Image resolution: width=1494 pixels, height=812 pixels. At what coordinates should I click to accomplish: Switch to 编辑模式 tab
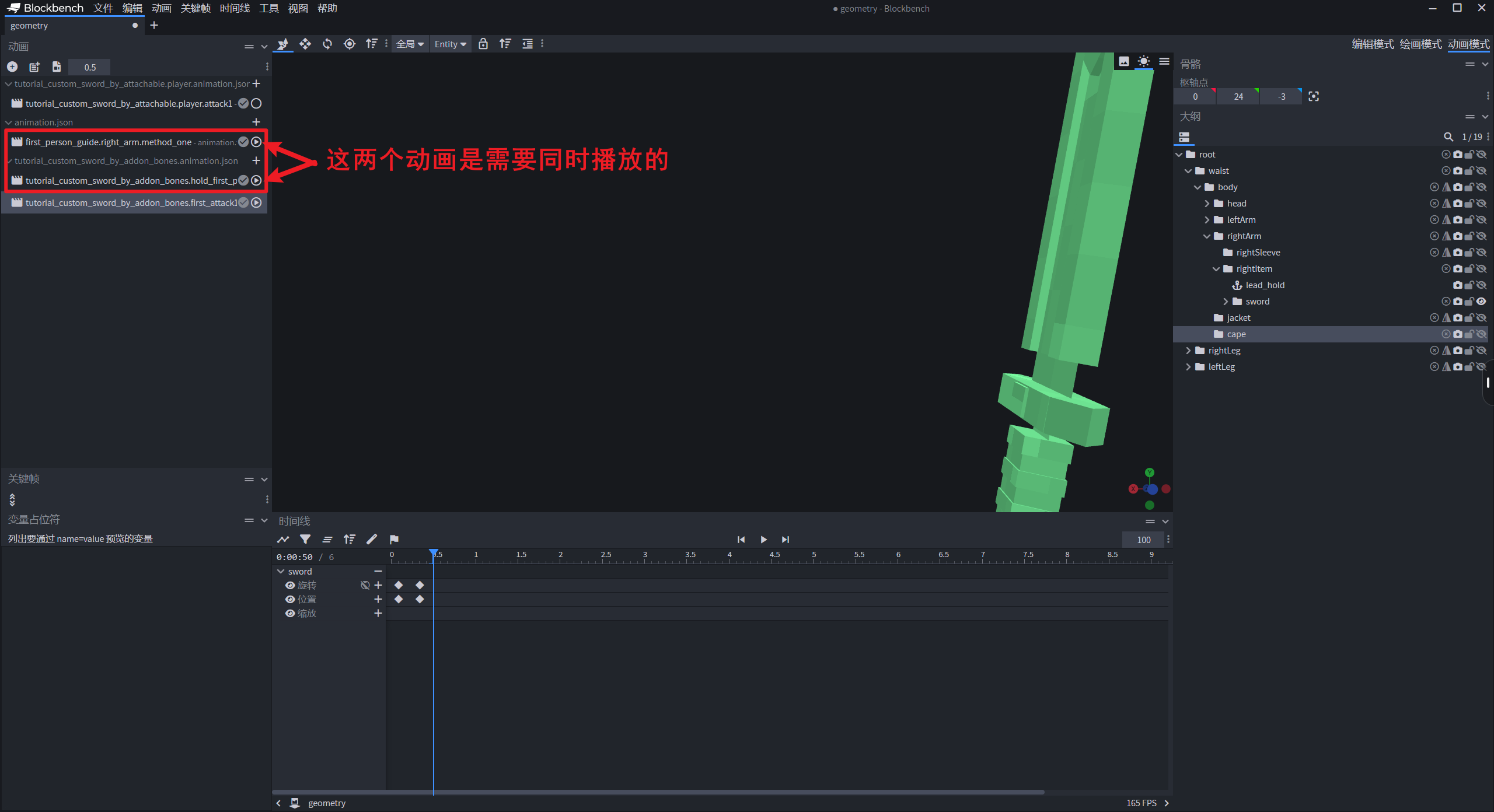(x=1373, y=44)
